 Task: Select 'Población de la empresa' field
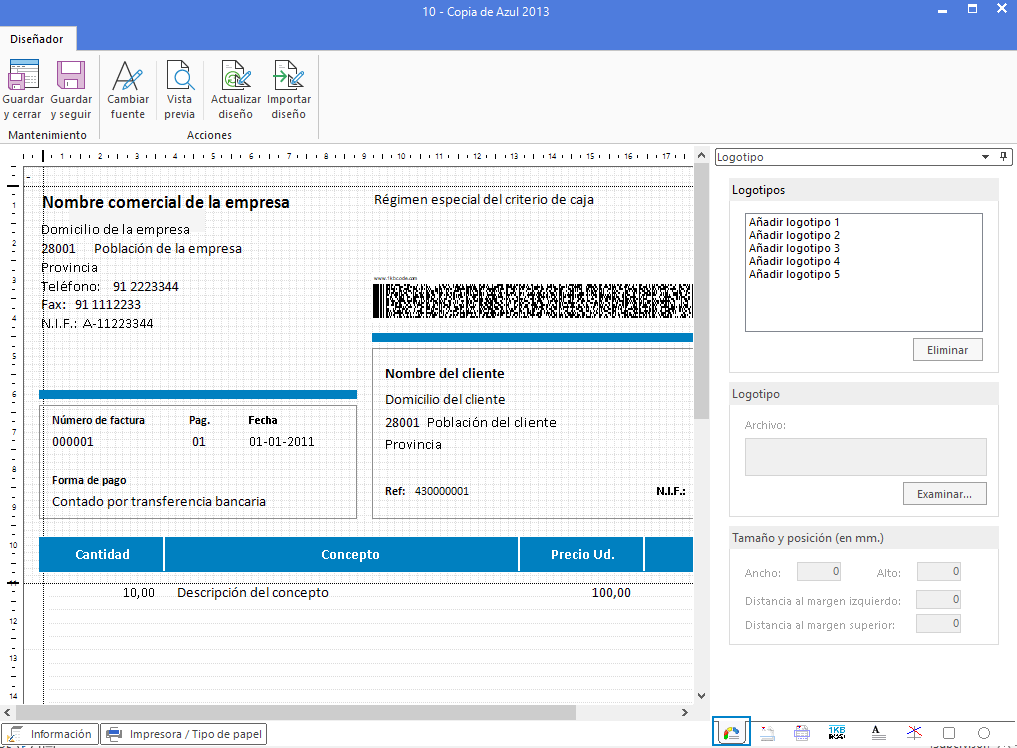click(168, 248)
